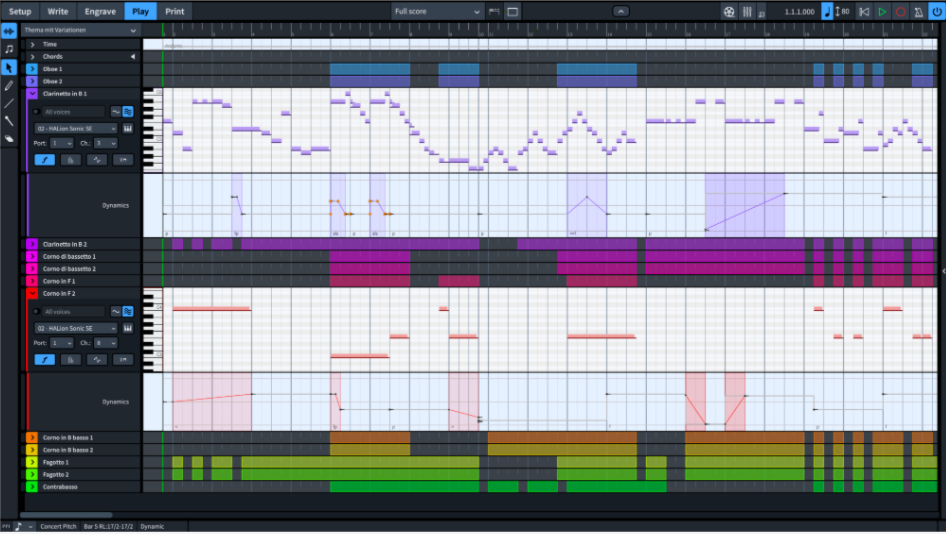Select the Draw pencil tool
Image resolution: width=946 pixels, height=534 pixels.
[9, 85]
